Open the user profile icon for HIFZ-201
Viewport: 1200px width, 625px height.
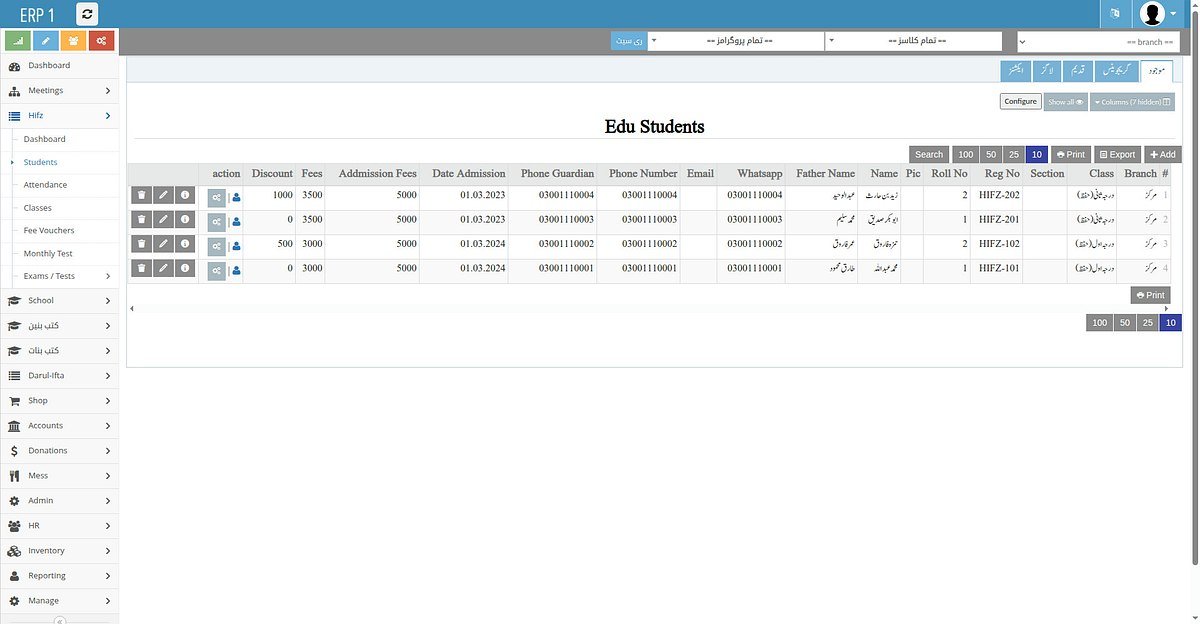pos(236,222)
